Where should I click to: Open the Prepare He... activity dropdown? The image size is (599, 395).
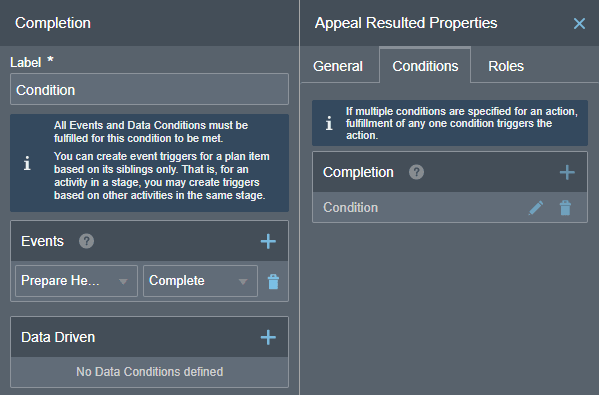[x=76, y=281]
